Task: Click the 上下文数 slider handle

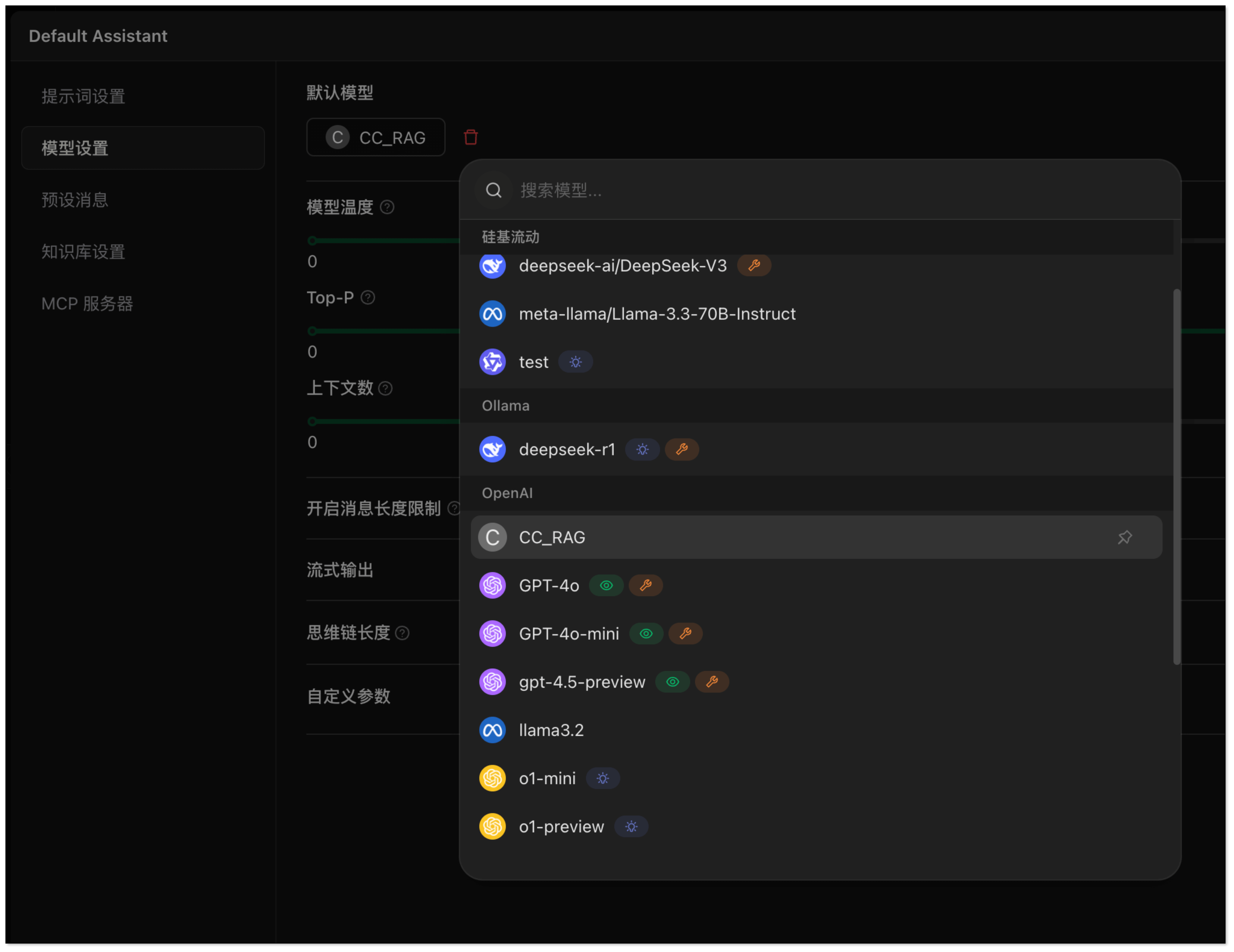Action: pos(312,421)
